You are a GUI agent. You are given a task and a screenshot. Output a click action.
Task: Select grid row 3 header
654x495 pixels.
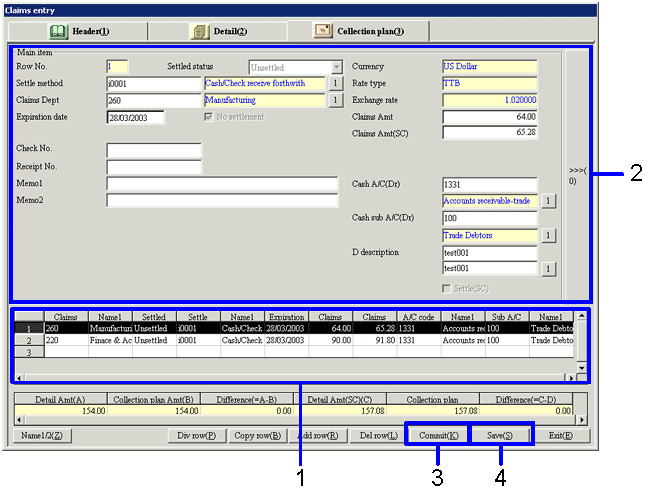[x=29, y=352]
